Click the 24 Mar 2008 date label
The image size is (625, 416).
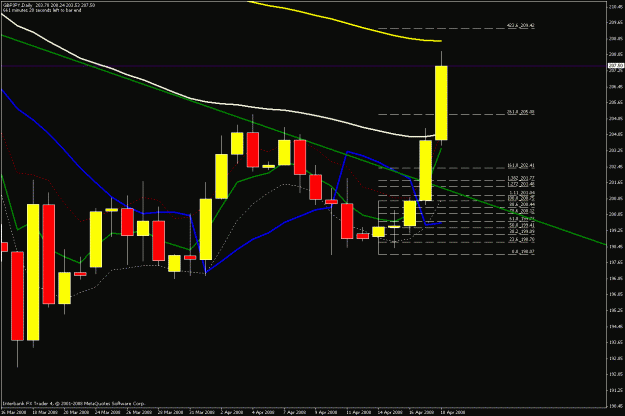[108, 412]
